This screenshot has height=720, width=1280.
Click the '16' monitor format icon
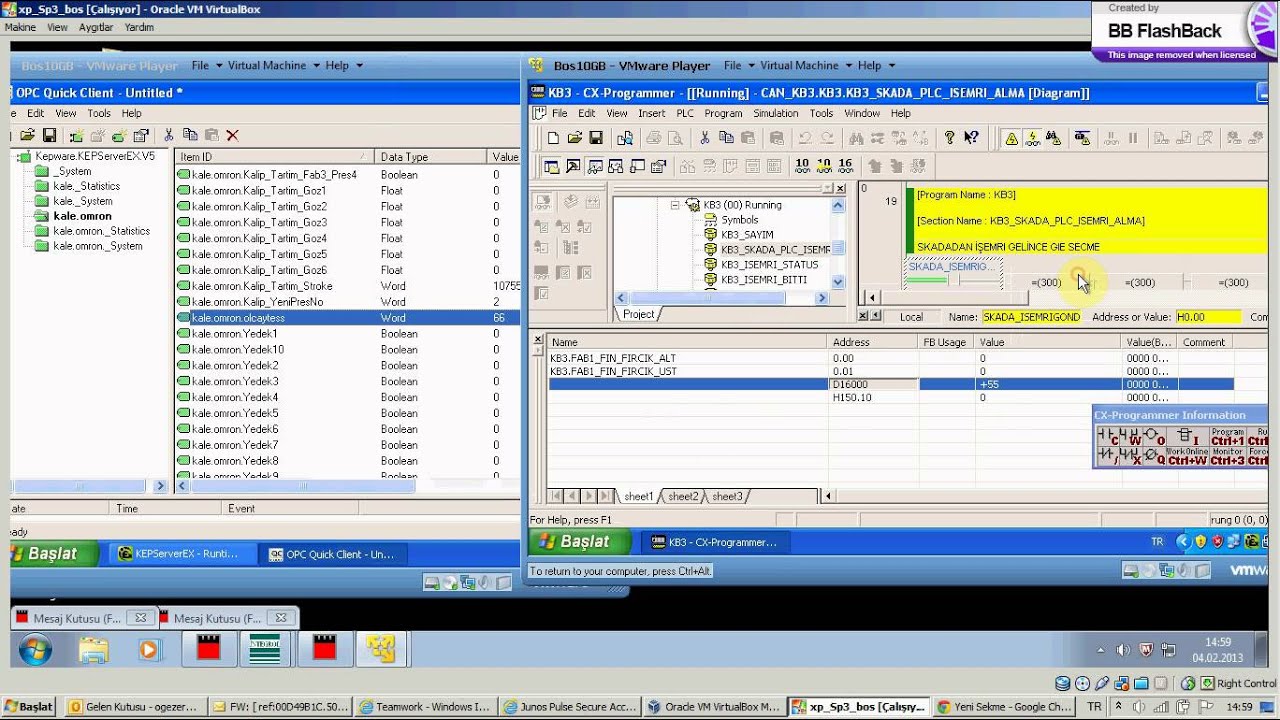click(846, 165)
